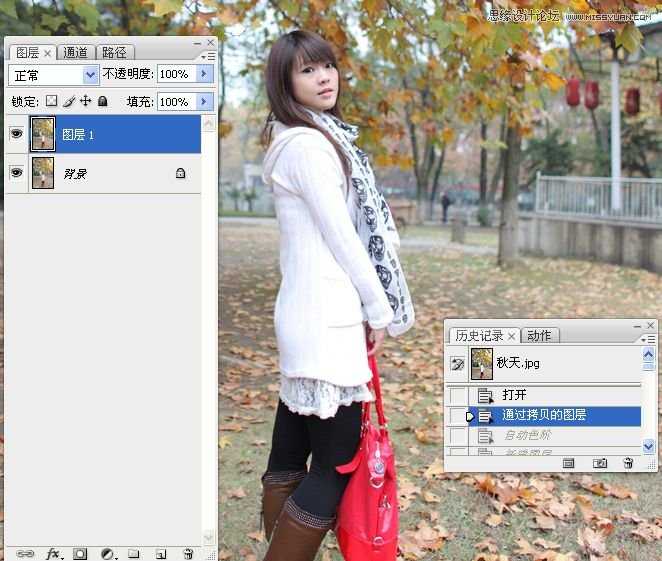Minimize the Layers panel
The image size is (662, 561).
pos(197,43)
